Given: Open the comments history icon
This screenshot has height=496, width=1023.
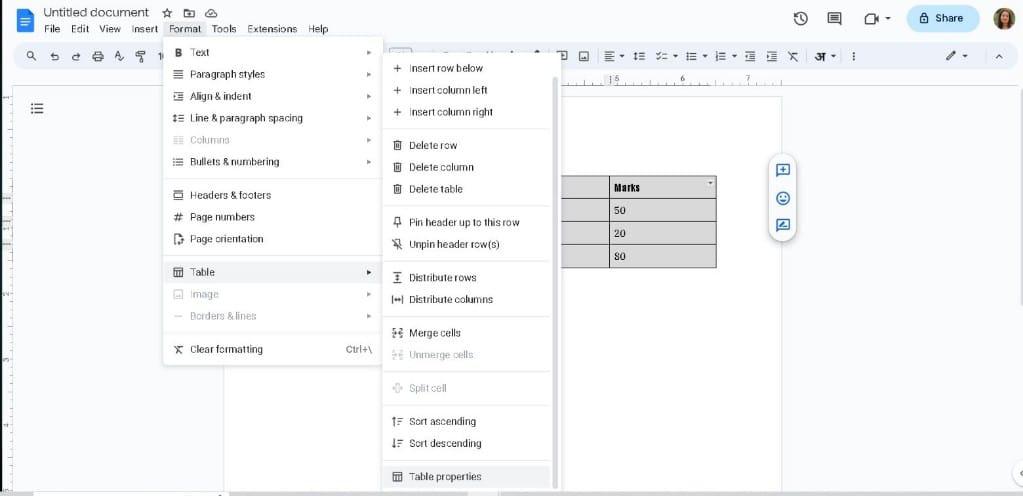Looking at the screenshot, I should 834,19.
